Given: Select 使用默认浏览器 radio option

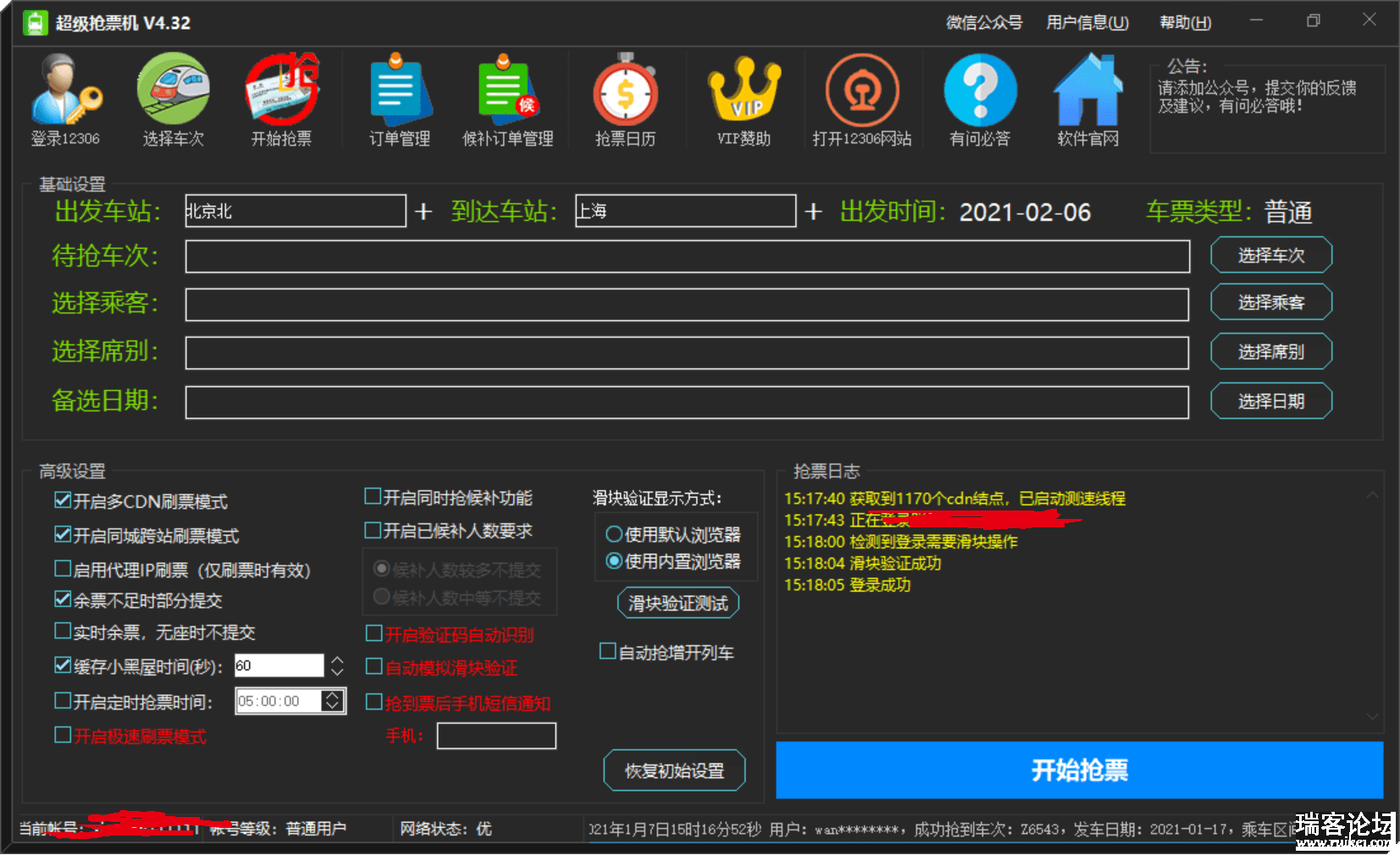Looking at the screenshot, I should [614, 534].
